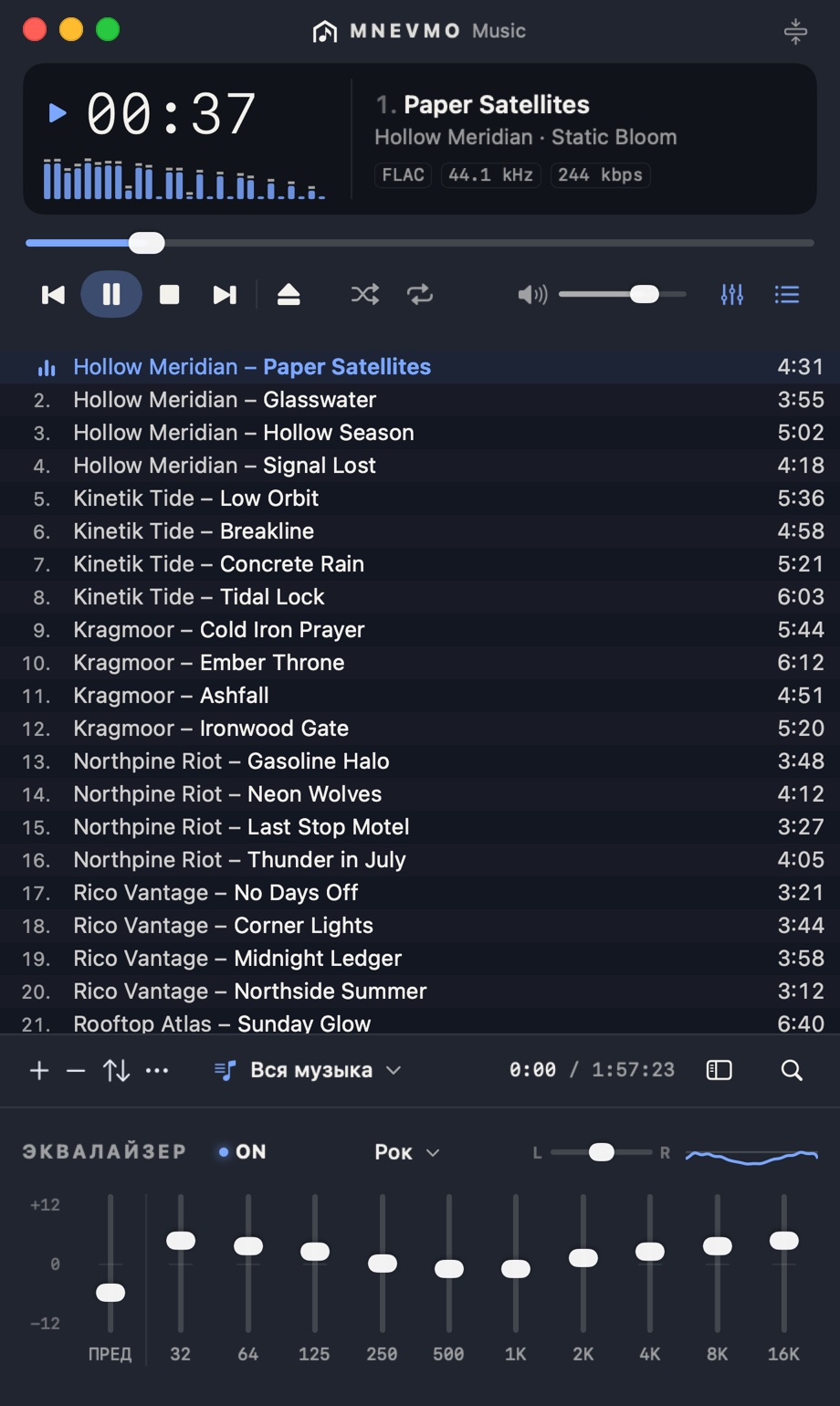Screen dimensions: 840x1406
Task: Toggle the playlist view icon
Action: click(x=787, y=295)
